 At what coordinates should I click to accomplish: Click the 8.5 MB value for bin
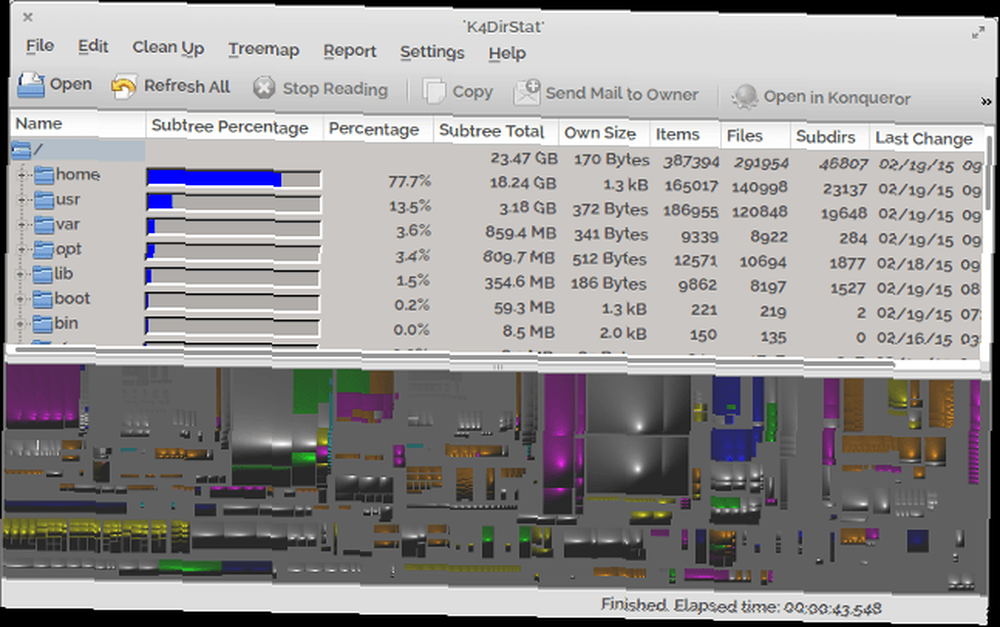coord(529,332)
